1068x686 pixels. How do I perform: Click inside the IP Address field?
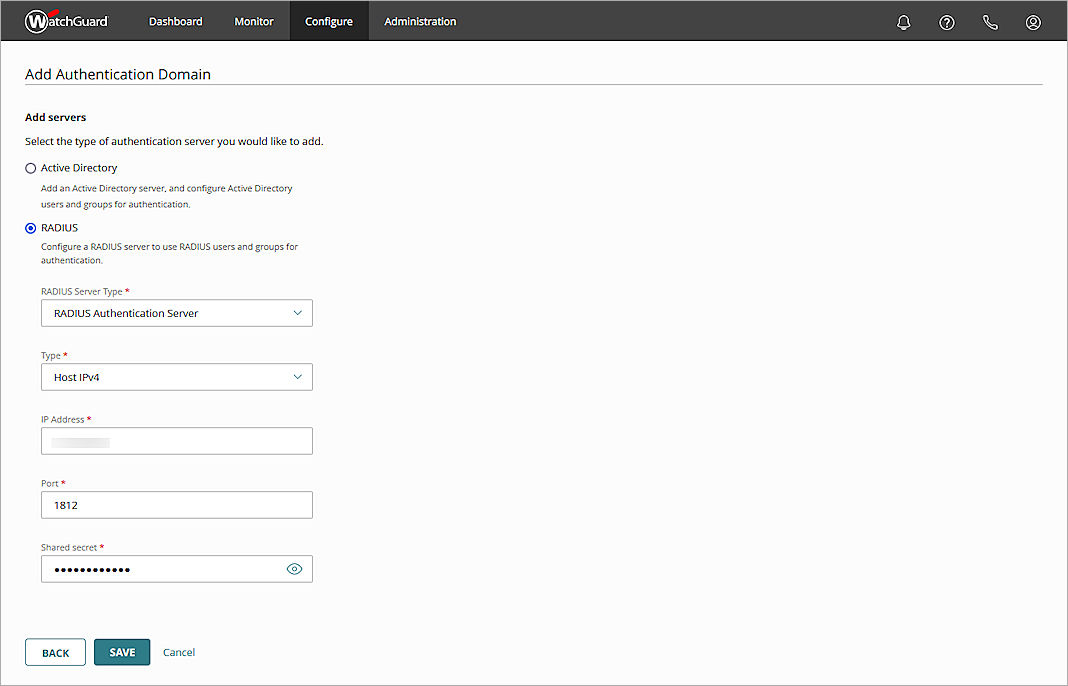point(176,441)
